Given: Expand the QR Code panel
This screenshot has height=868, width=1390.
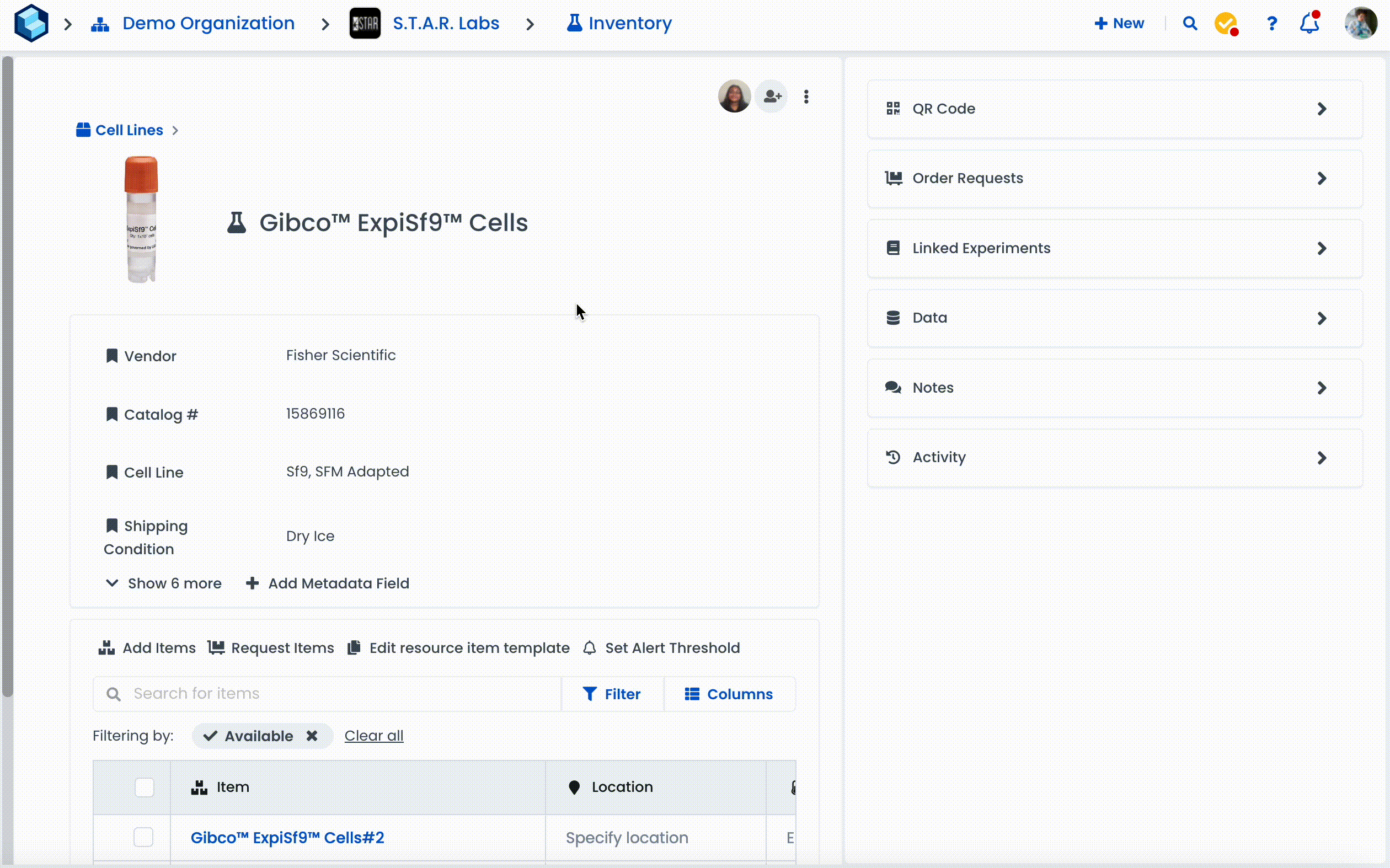Looking at the screenshot, I should [x=1114, y=109].
